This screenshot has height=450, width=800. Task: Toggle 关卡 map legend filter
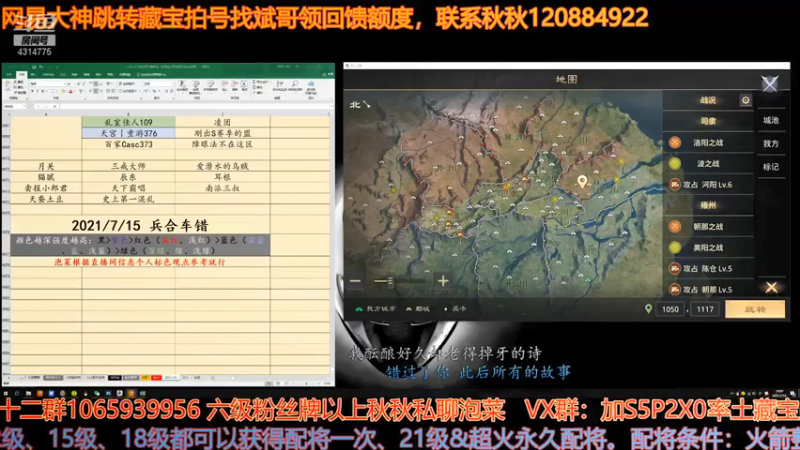(x=455, y=309)
